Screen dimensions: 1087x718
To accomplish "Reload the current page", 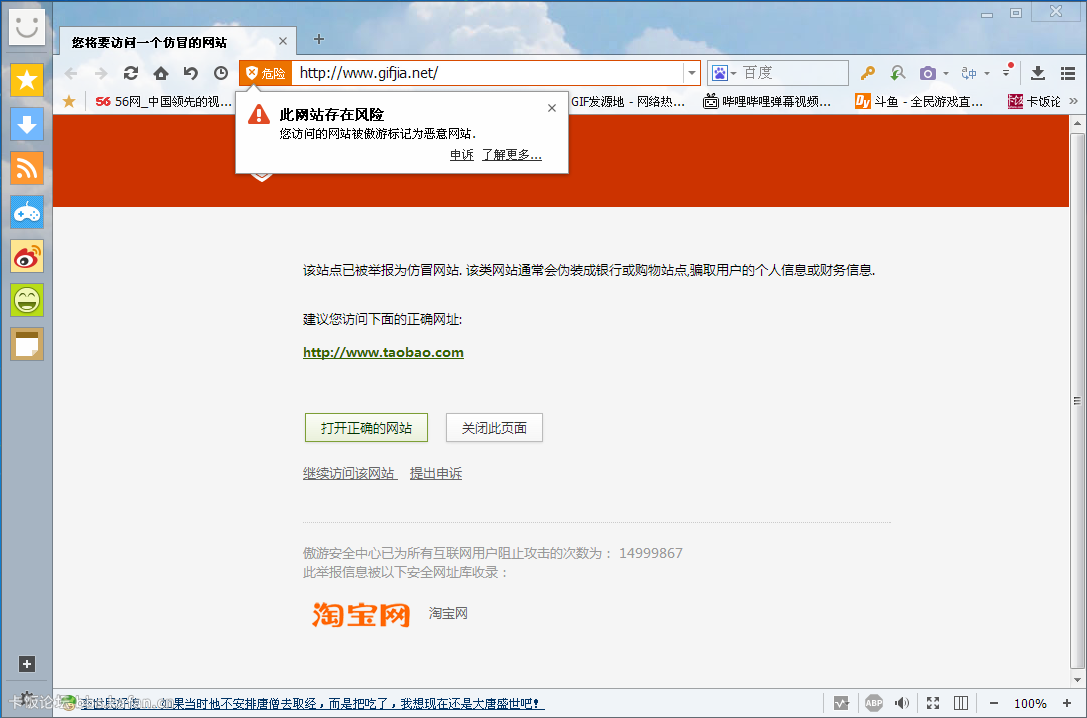I will pyautogui.click(x=130, y=73).
